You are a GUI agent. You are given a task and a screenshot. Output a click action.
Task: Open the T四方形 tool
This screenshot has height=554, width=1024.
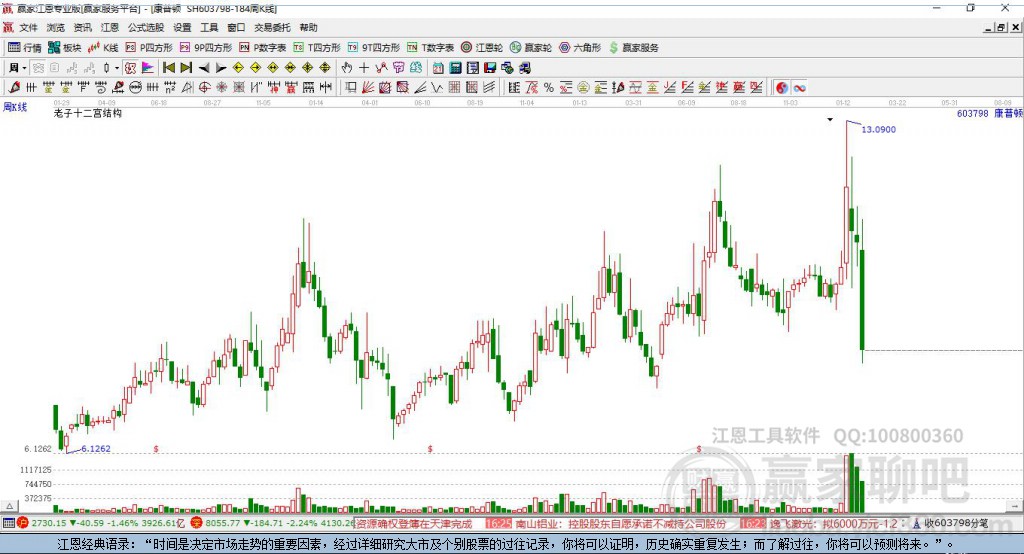317,48
